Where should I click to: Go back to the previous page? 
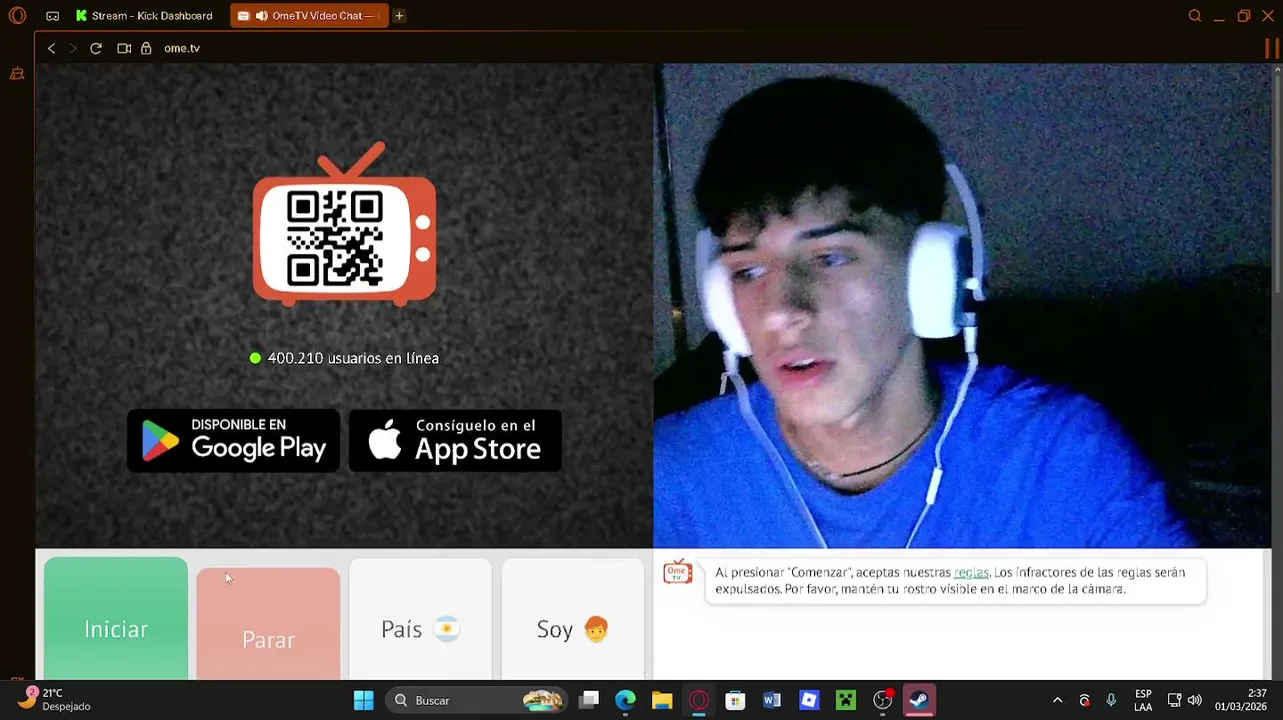[x=52, y=48]
